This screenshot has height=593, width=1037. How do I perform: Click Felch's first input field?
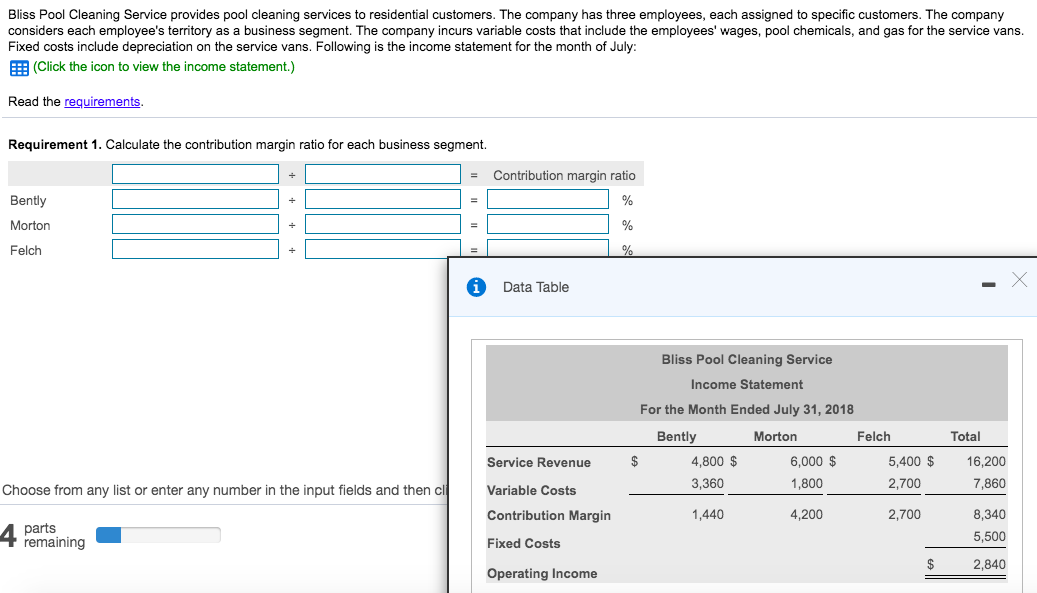[195, 249]
